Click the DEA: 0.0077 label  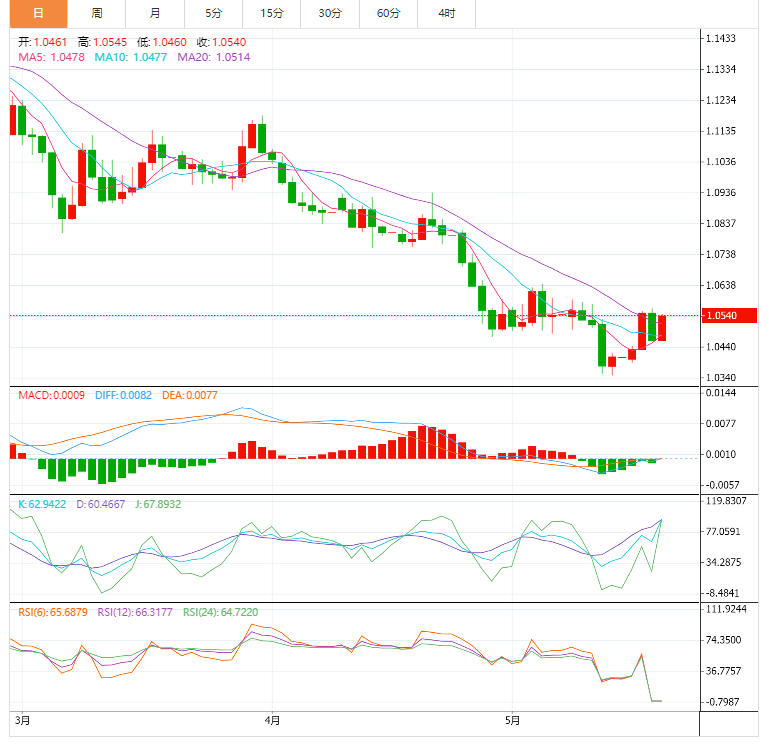coord(190,395)
